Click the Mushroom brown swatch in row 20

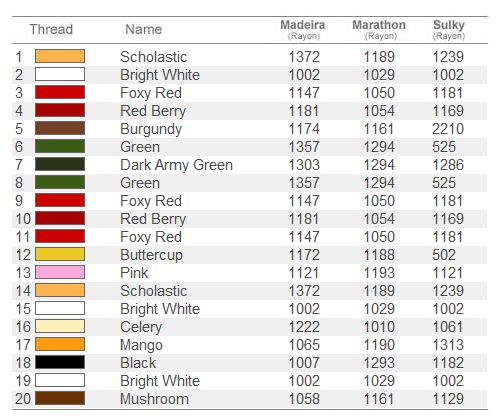60,398
